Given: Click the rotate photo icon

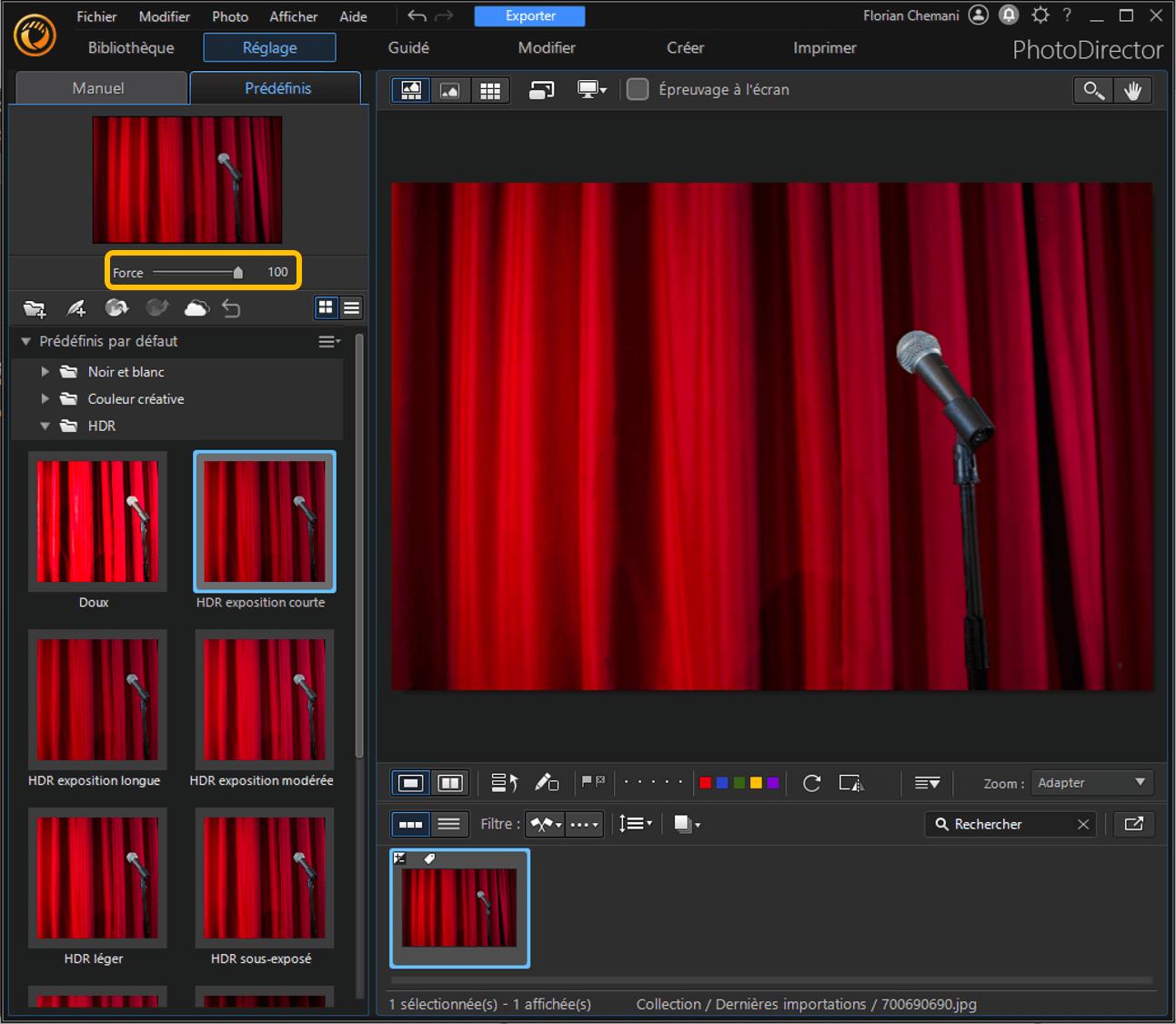Looking at the screenshot, I should tap(811, 783).
